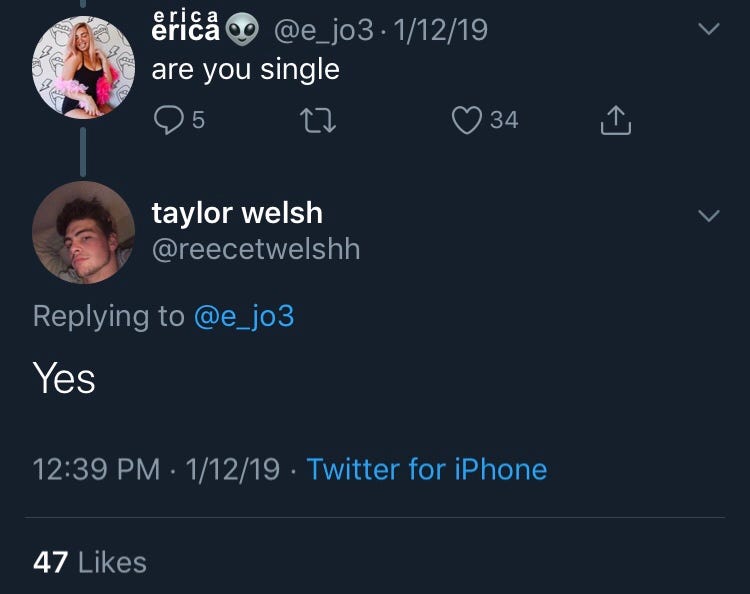Open taylor welsh's profile photo
Viewport: 750px width, 594px height.
(x=83, y=232)
